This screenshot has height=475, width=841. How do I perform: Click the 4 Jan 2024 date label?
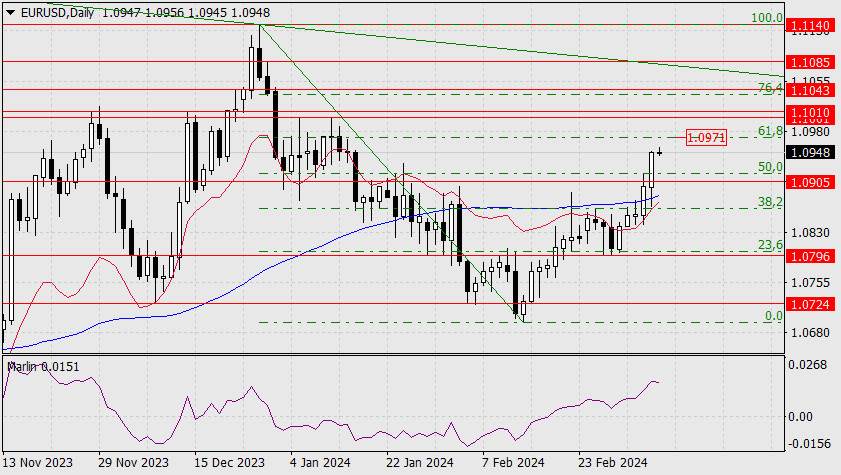pyautogui.click(x=320, y=463)
